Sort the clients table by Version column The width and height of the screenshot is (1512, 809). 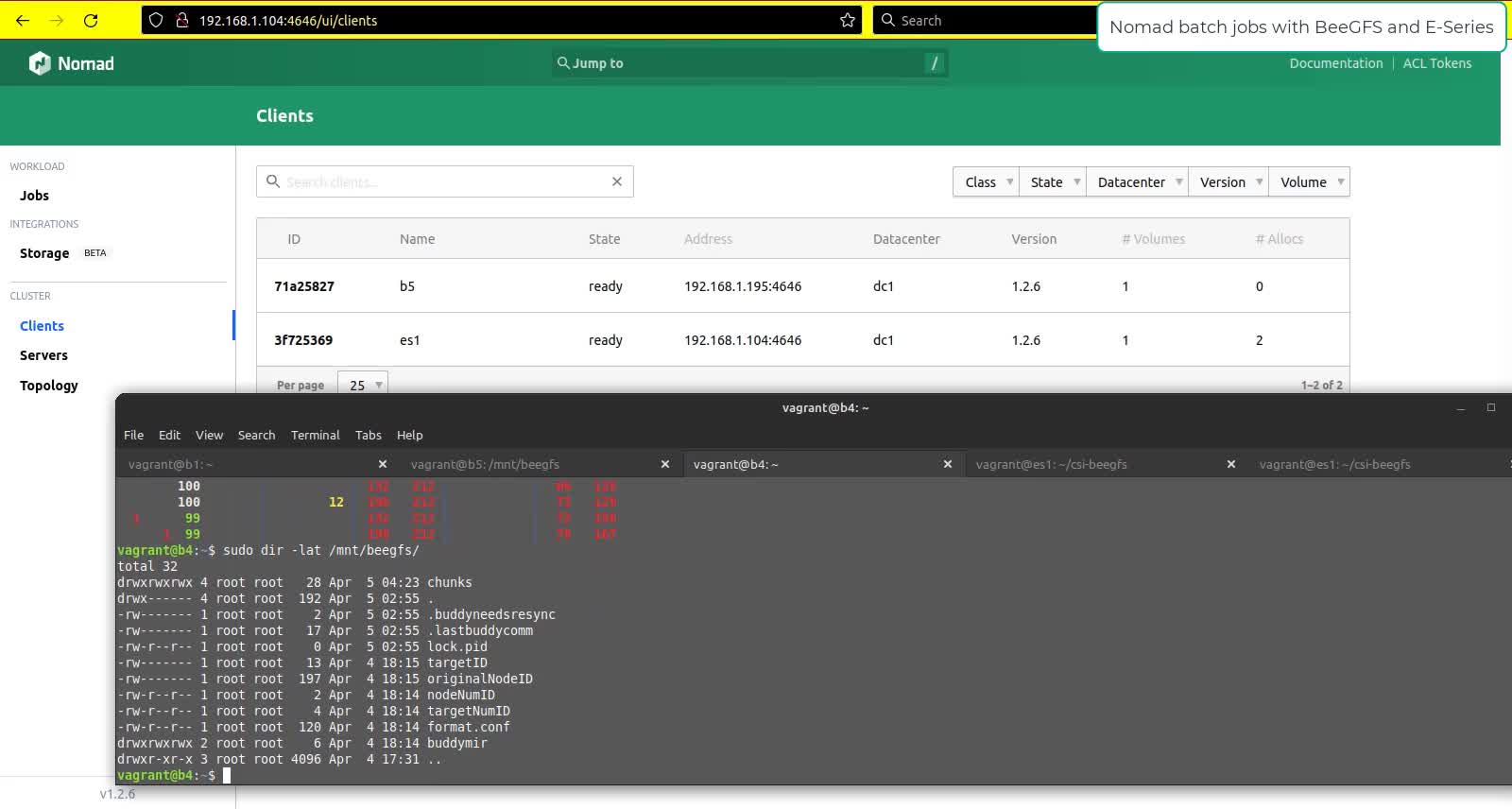1034,239
